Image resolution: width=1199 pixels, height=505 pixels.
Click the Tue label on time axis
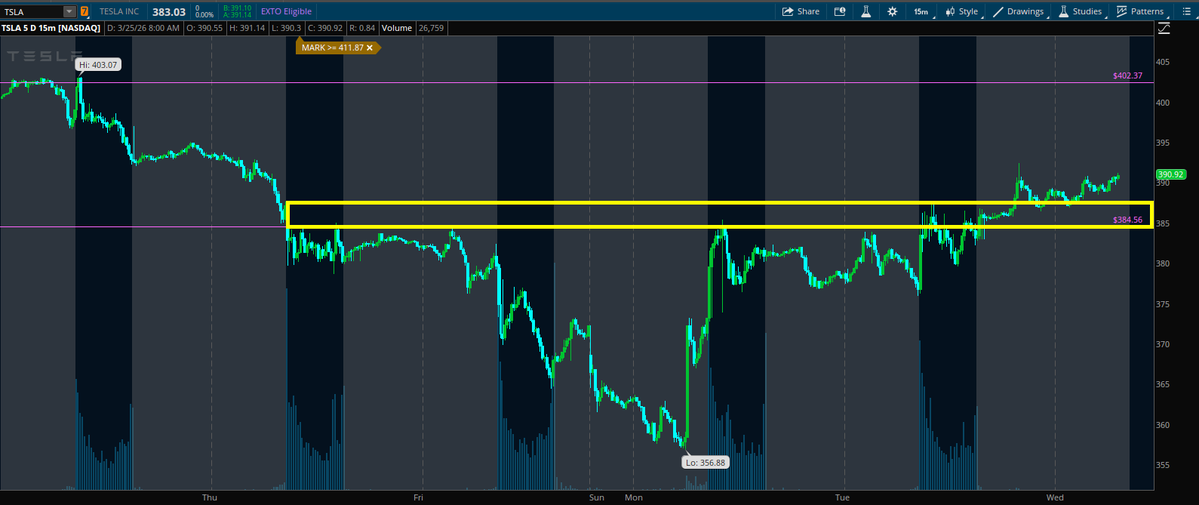[x=842, y=497]
